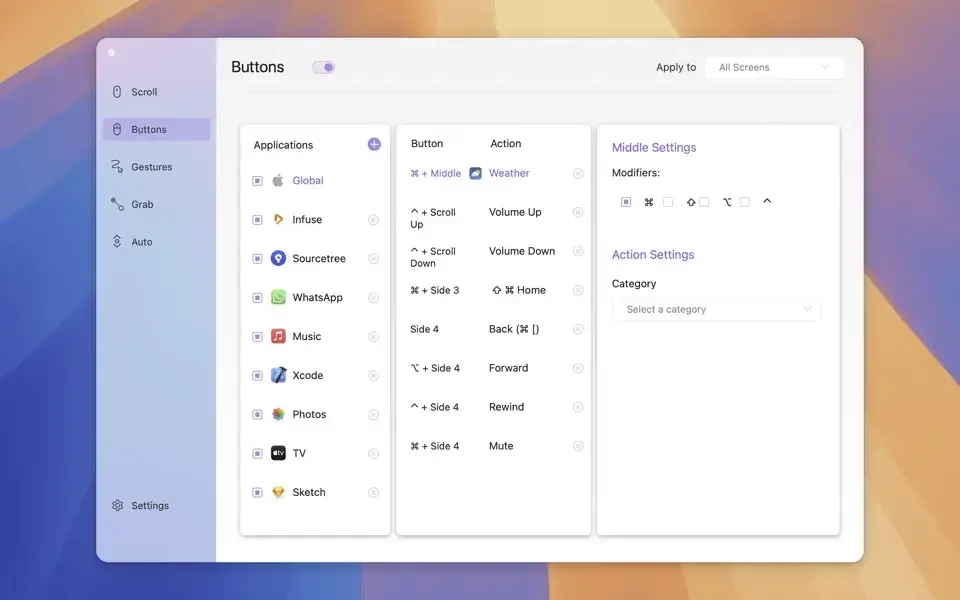Click the Apple TV app icon
Screen dimensions: 960x600
click(278, 453)
